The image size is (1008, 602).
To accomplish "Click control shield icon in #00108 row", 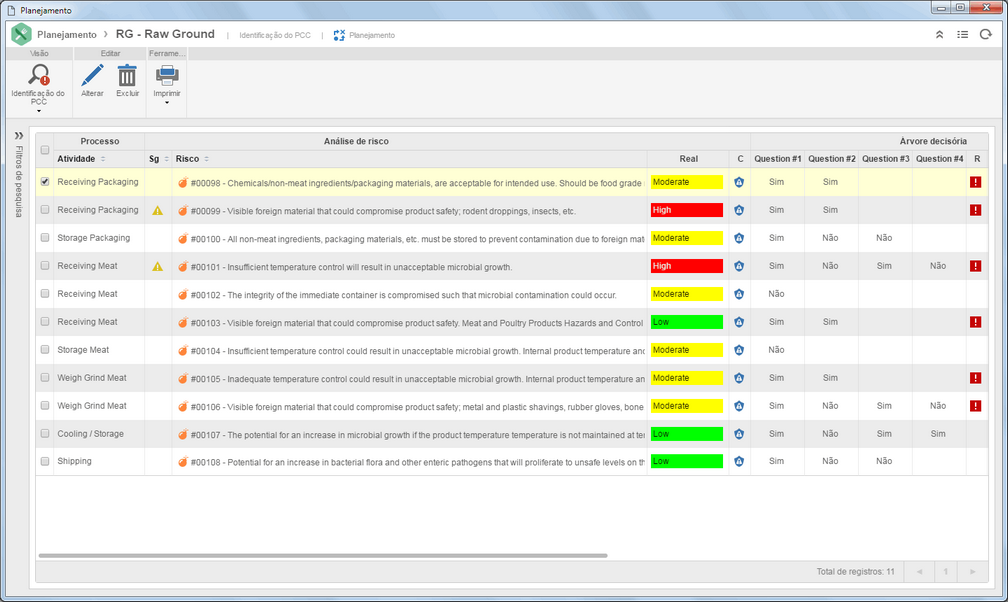I will click(x=739, y=462).
